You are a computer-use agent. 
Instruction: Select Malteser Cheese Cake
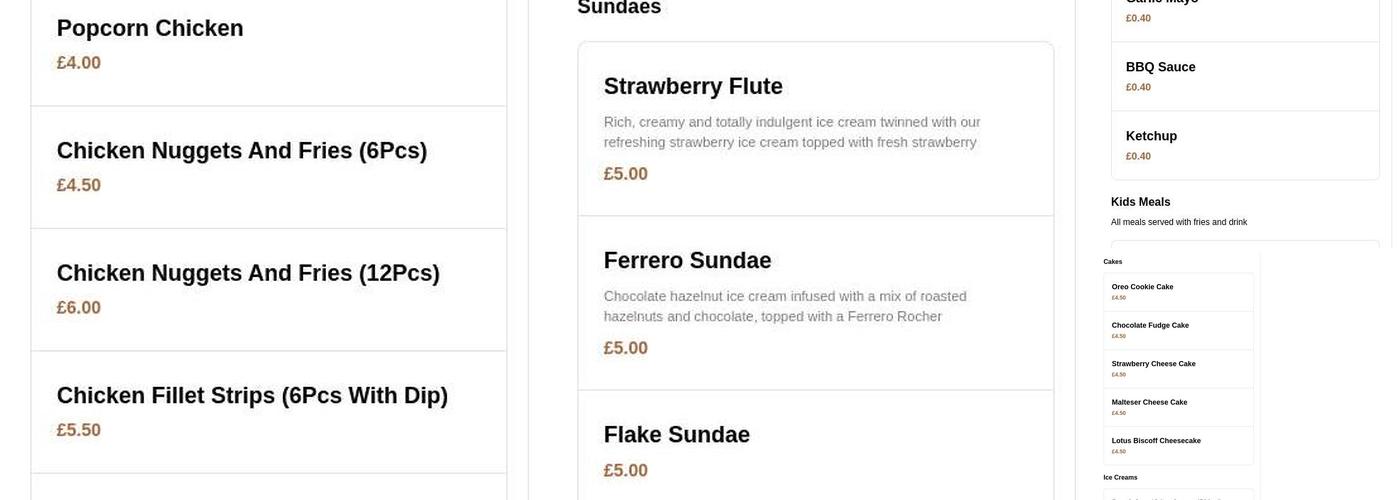(x=1149, y=403)
